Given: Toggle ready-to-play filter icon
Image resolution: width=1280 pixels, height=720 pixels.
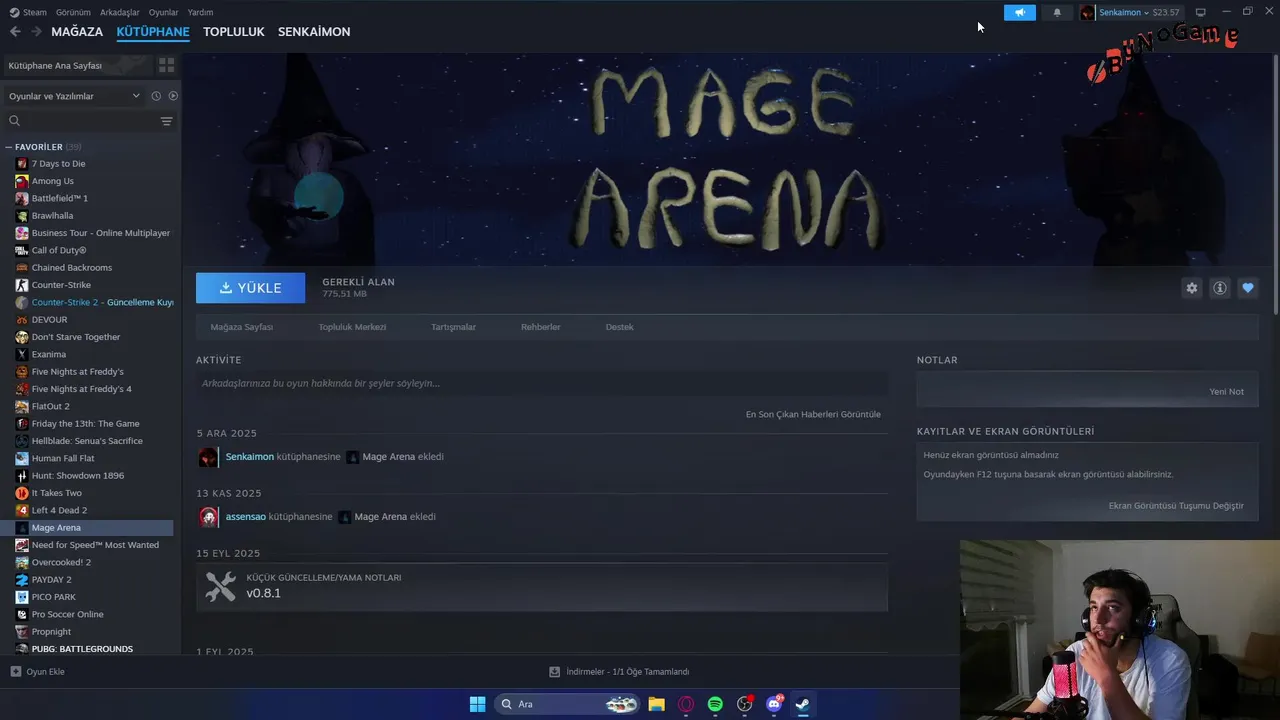Looking at the screenshot, I should click(173, 96).
